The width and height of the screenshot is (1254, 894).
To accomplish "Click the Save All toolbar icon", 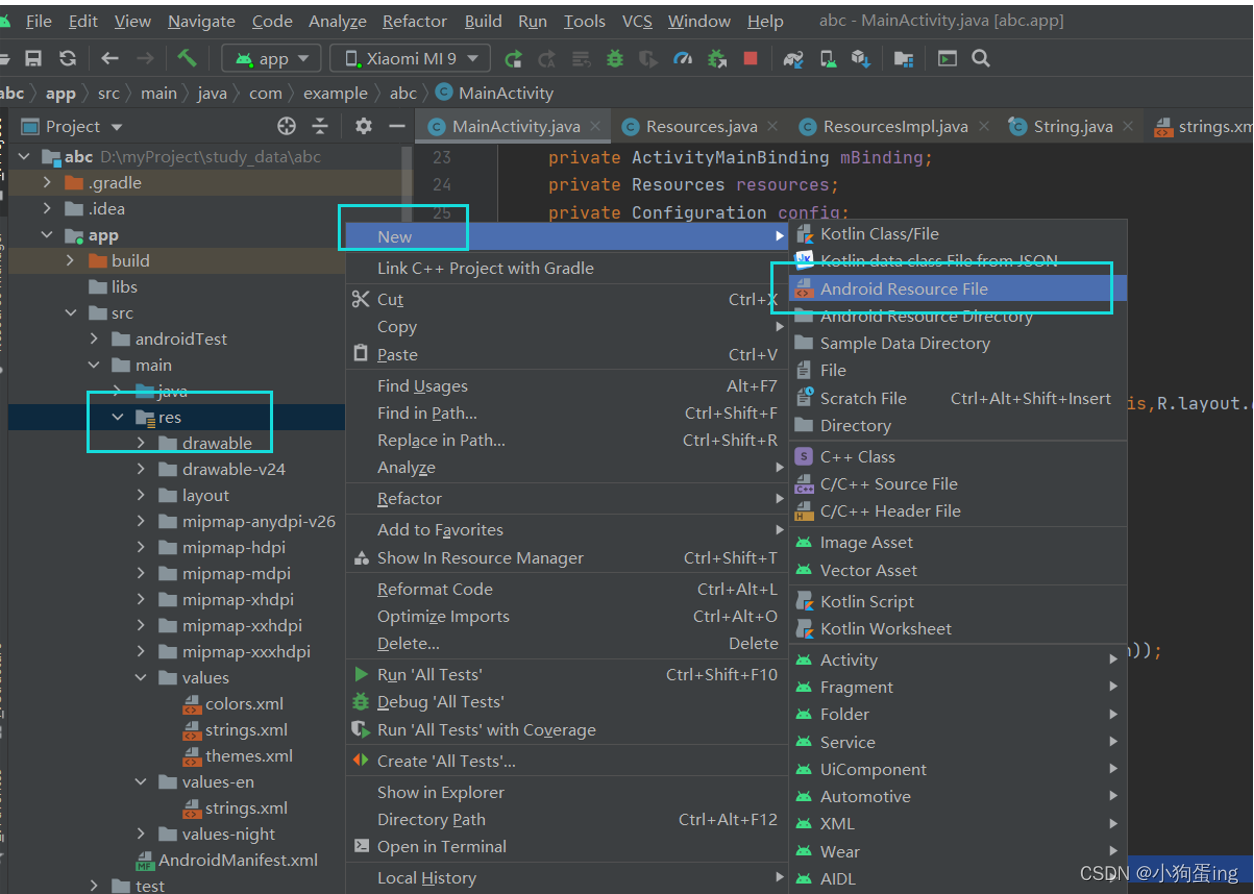I will [33, 59].
